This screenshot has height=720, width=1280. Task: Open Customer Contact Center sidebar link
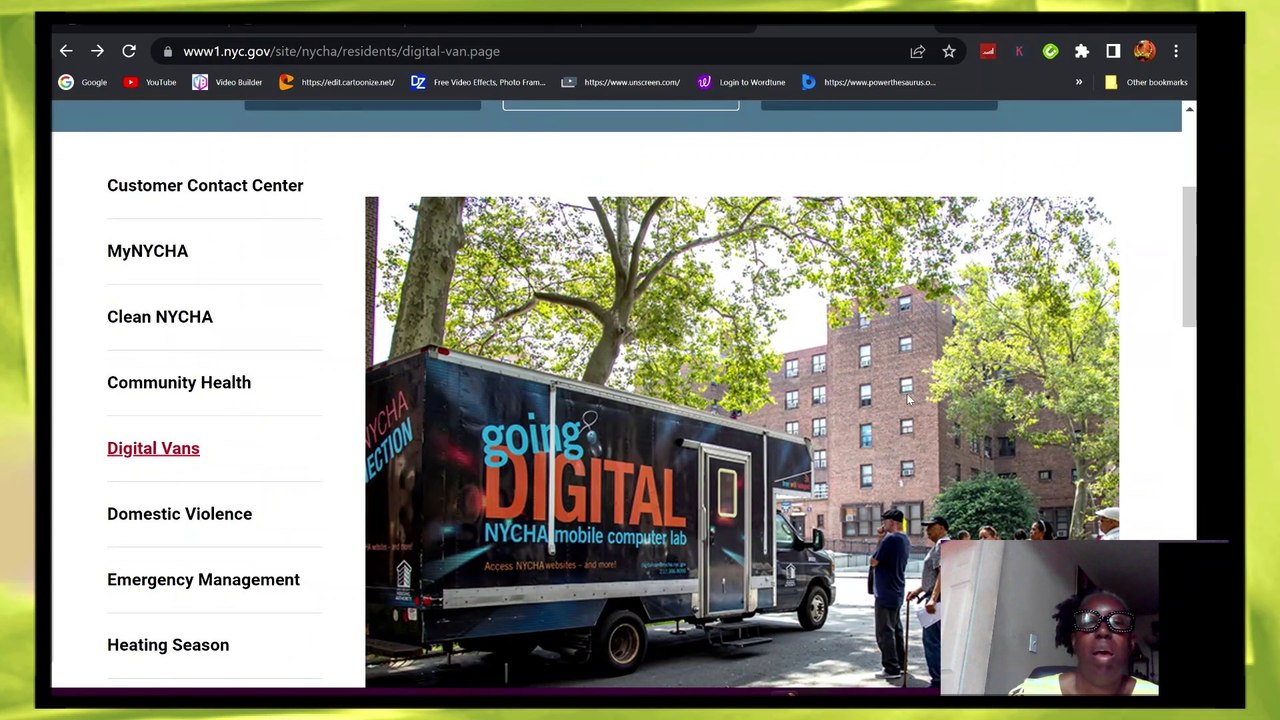(x=205, y=185)
